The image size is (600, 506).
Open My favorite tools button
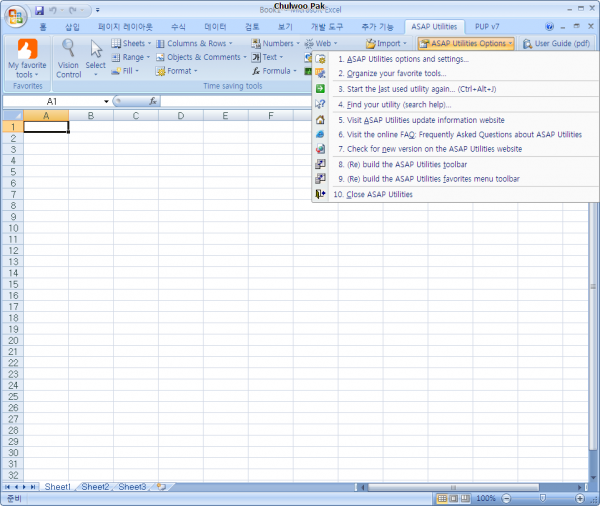coord(27,58)
